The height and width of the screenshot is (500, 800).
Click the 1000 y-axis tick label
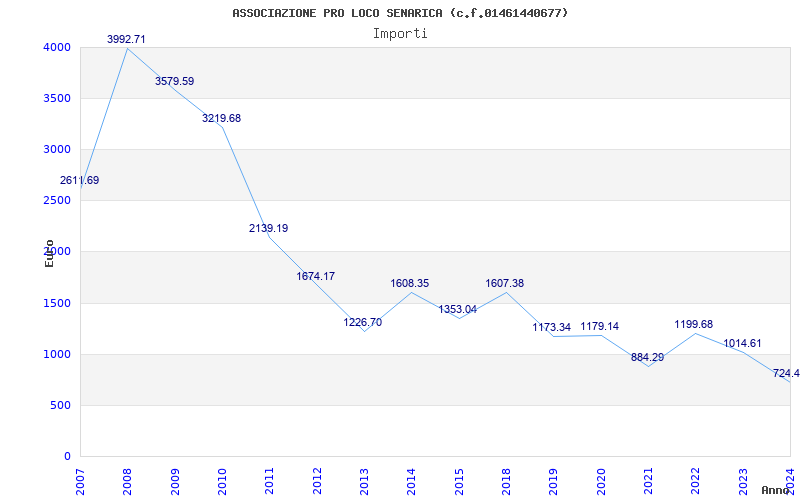(x=55, y=355)
